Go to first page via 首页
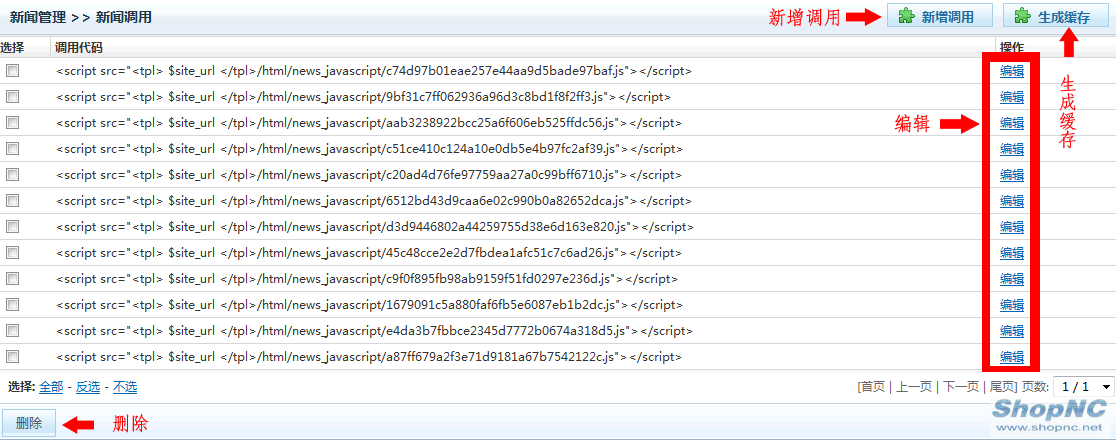This screenshot has height=442, width=1116. (x=873, y=386)
